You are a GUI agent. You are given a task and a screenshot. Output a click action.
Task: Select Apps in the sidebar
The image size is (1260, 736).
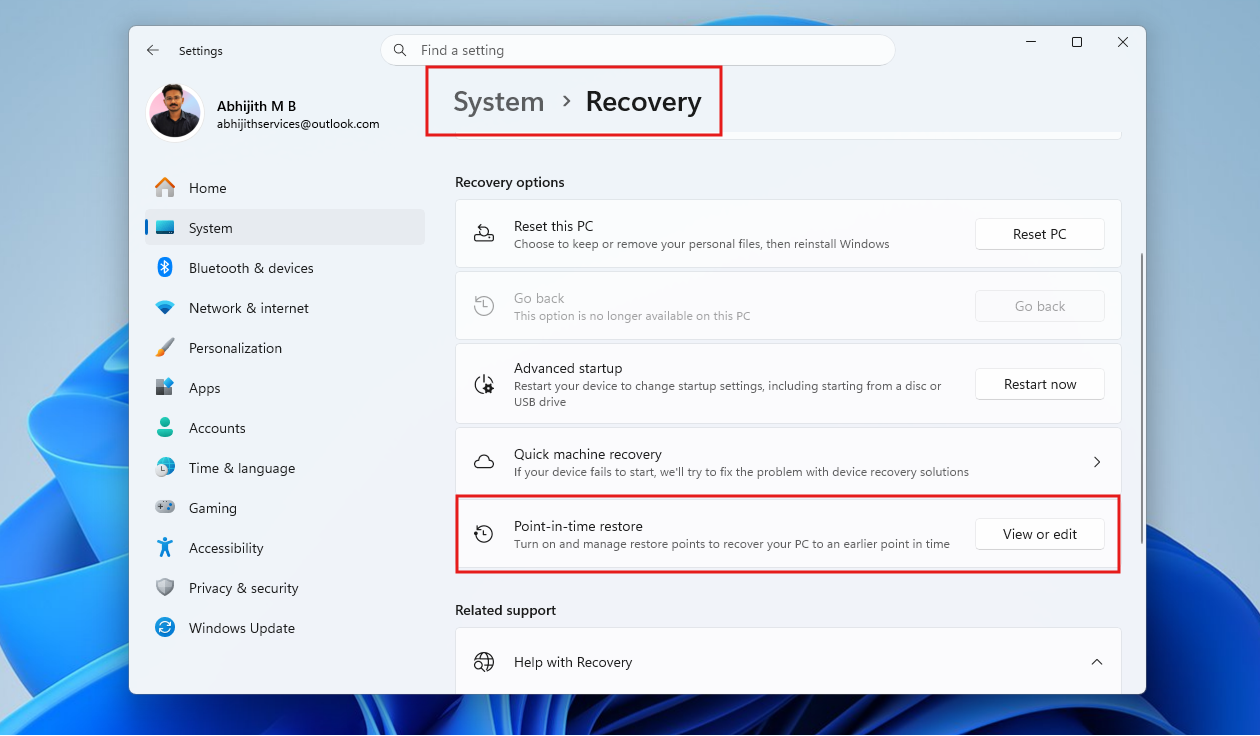pos(285,388)
